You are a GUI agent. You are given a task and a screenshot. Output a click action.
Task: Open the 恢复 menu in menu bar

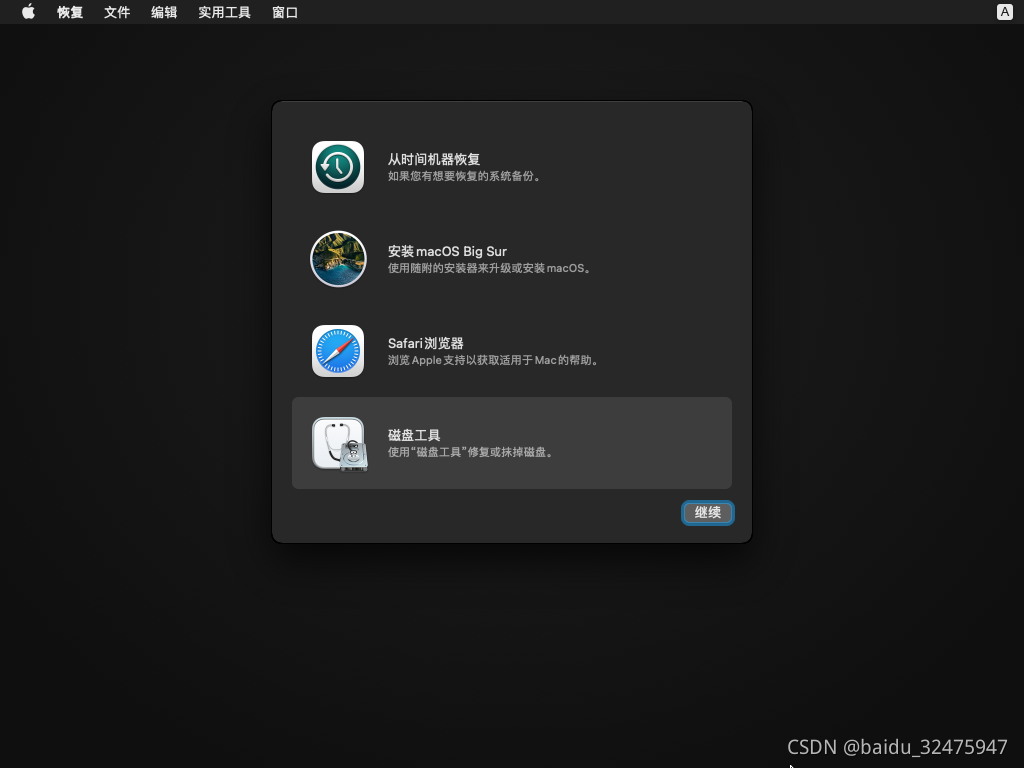pyautogui.click(x=70, y=12)
